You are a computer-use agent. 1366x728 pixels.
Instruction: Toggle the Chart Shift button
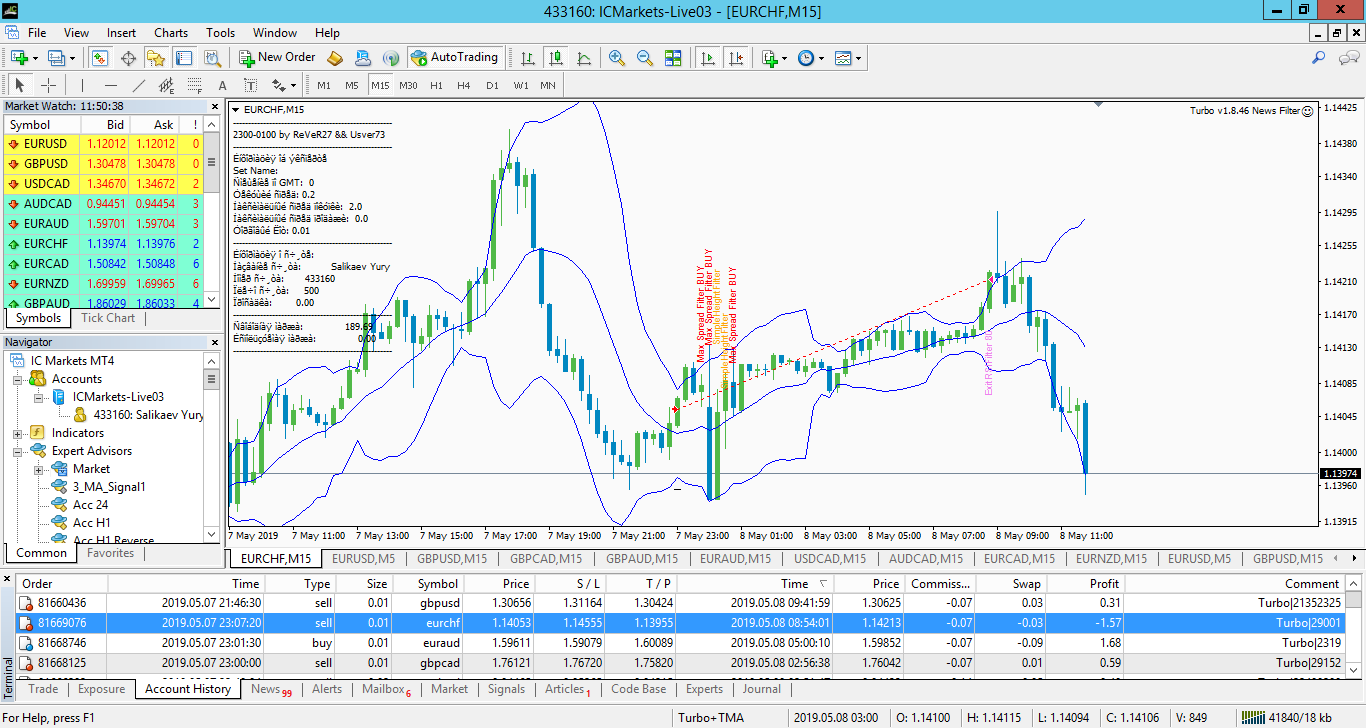click(736, 58)
